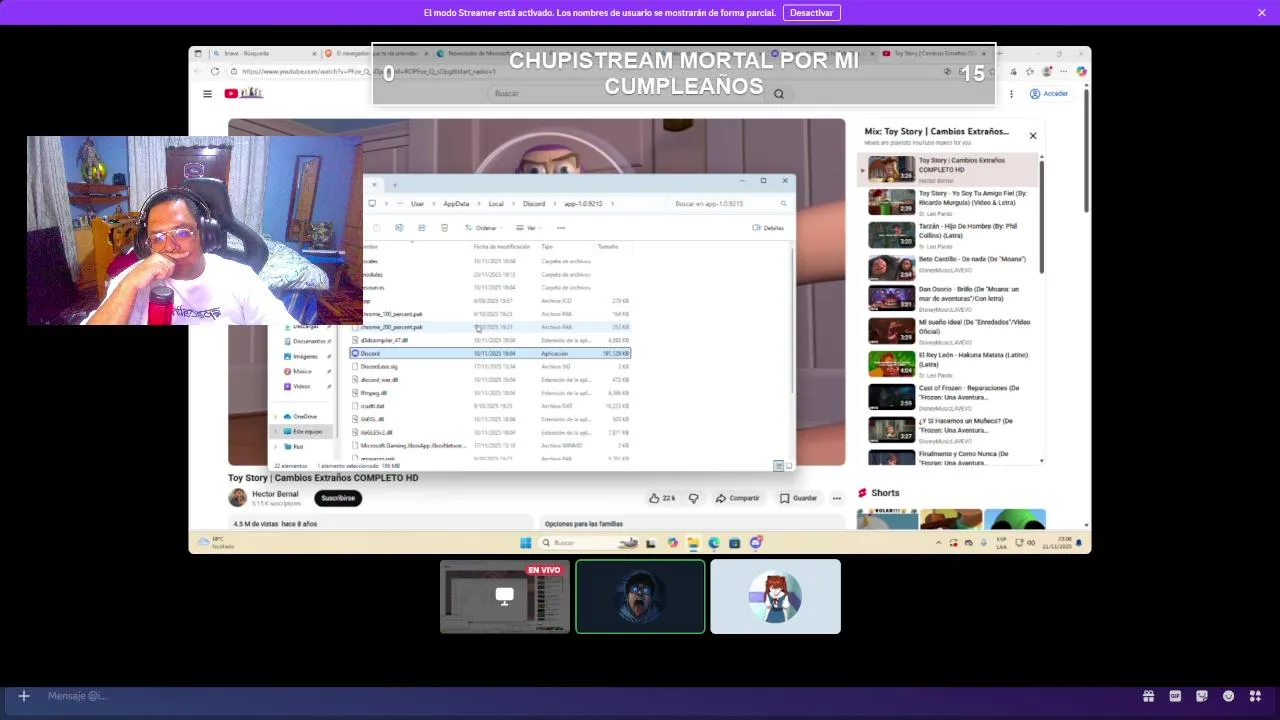Select the red-haired avatar participant tile
The height and width of the screenshot is (720, 1280).
click(775, 596)
